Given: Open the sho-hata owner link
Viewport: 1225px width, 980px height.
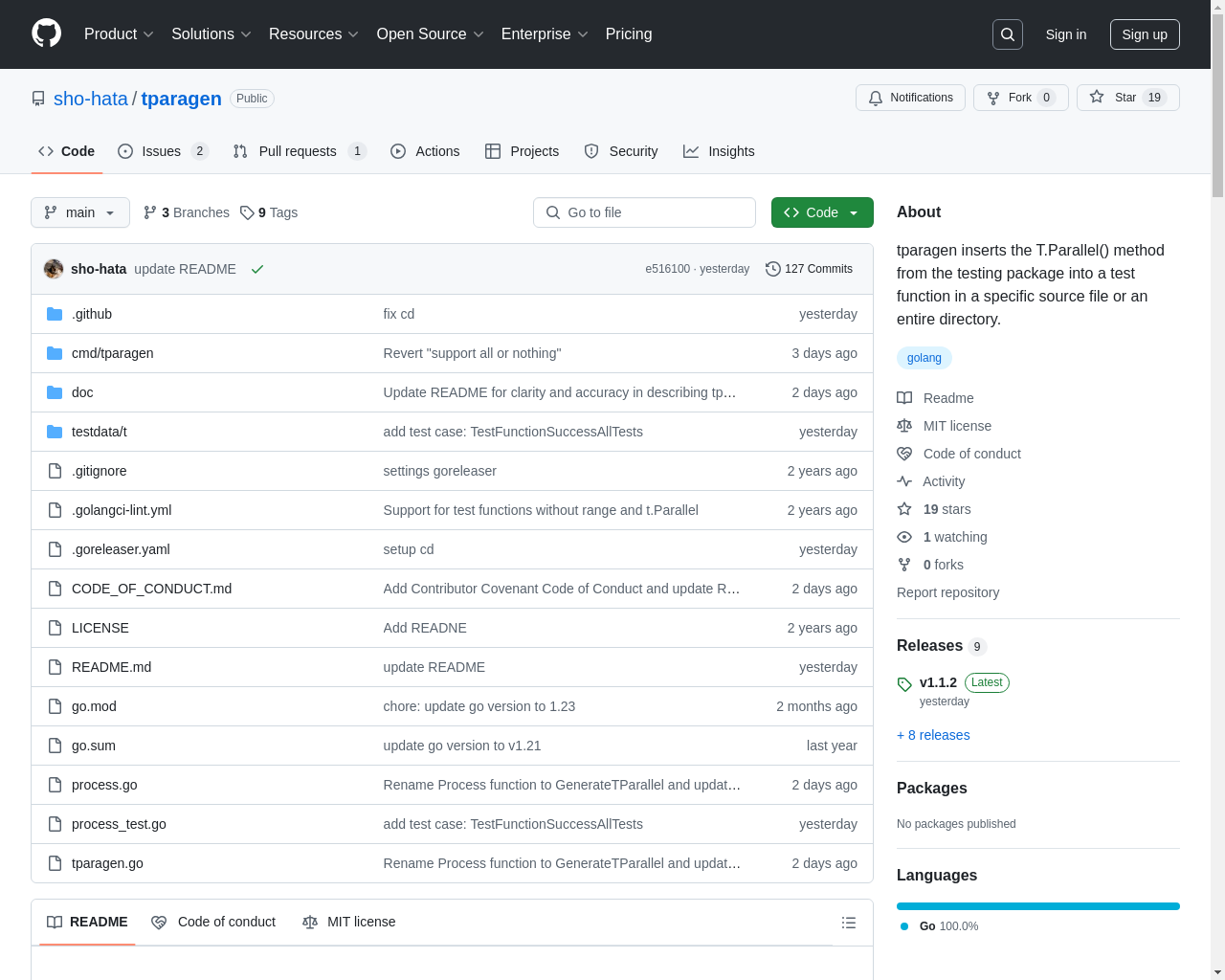Looking at the screenshot, I should click(91, 99).
